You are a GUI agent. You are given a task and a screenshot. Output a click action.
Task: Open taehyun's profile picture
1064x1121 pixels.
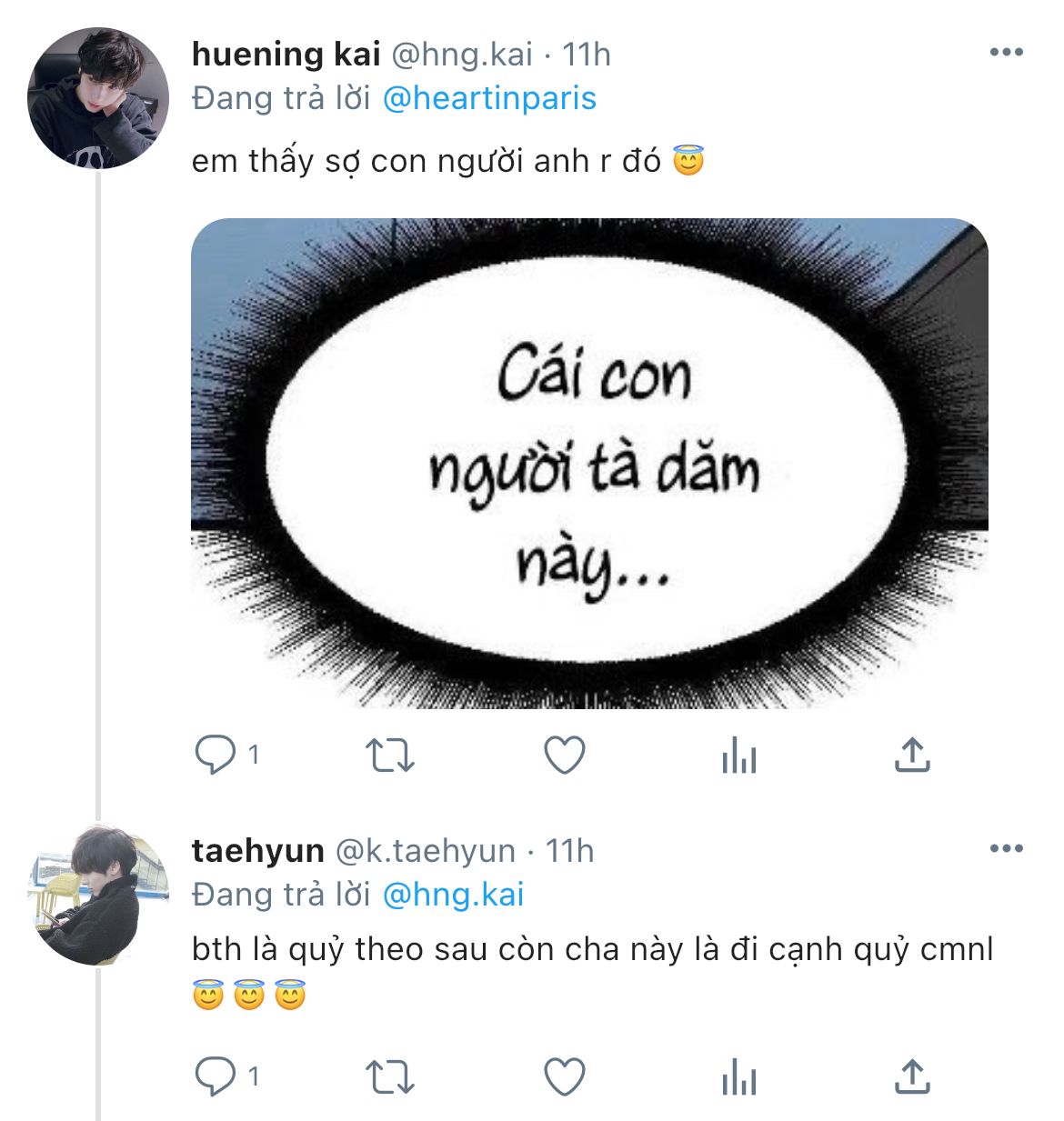click(98, 895)
